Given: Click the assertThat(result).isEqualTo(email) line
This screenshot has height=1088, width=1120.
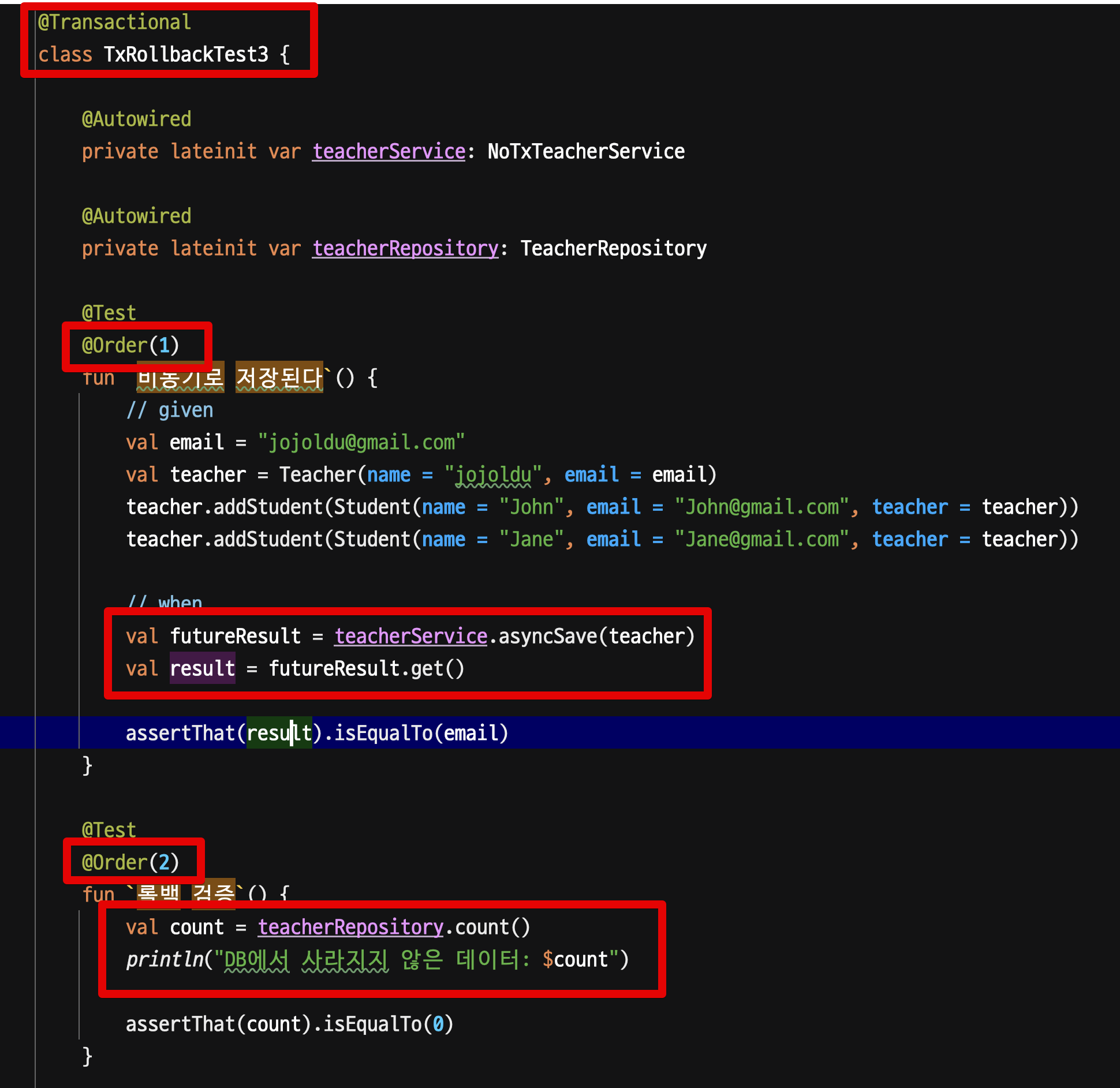Looking at the screenshot, I should (317, 733).
